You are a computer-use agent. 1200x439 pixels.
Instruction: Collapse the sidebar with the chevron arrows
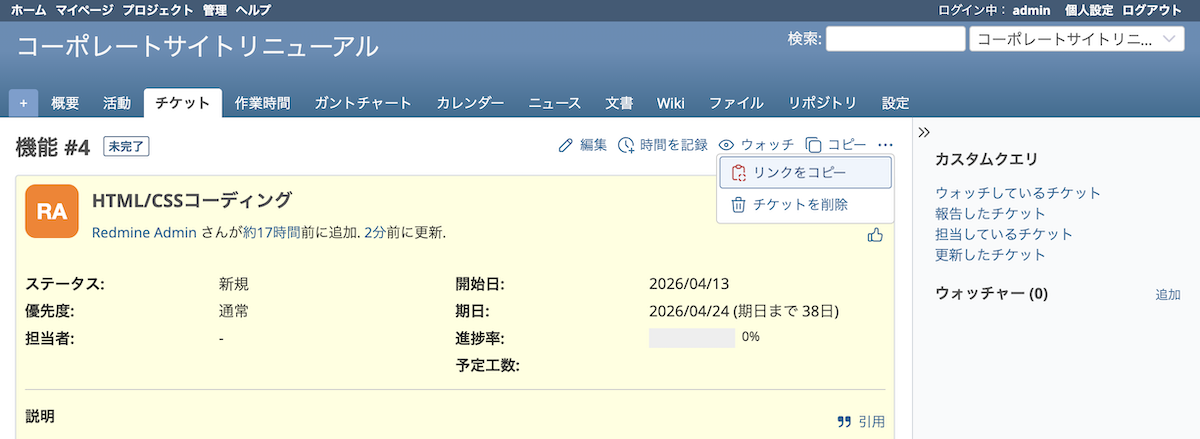coord(925,132)
